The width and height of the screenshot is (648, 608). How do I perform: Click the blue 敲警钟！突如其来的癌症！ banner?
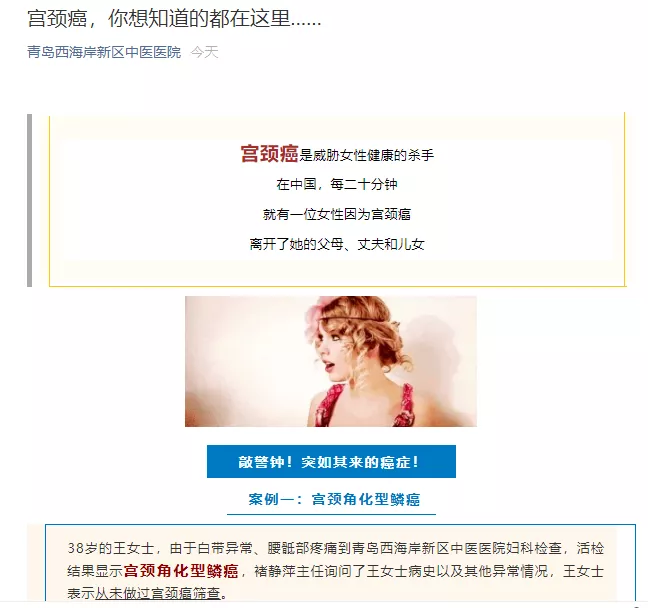[331, 461]
